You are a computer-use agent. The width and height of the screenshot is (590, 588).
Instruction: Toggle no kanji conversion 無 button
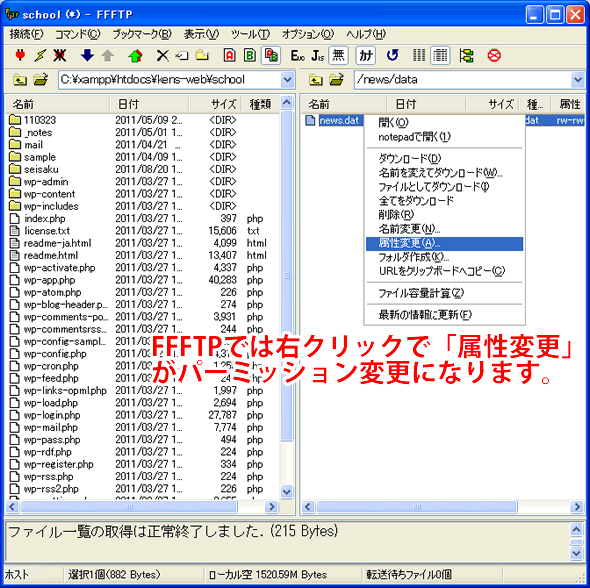pyautogui.click(x=338, y=56)
